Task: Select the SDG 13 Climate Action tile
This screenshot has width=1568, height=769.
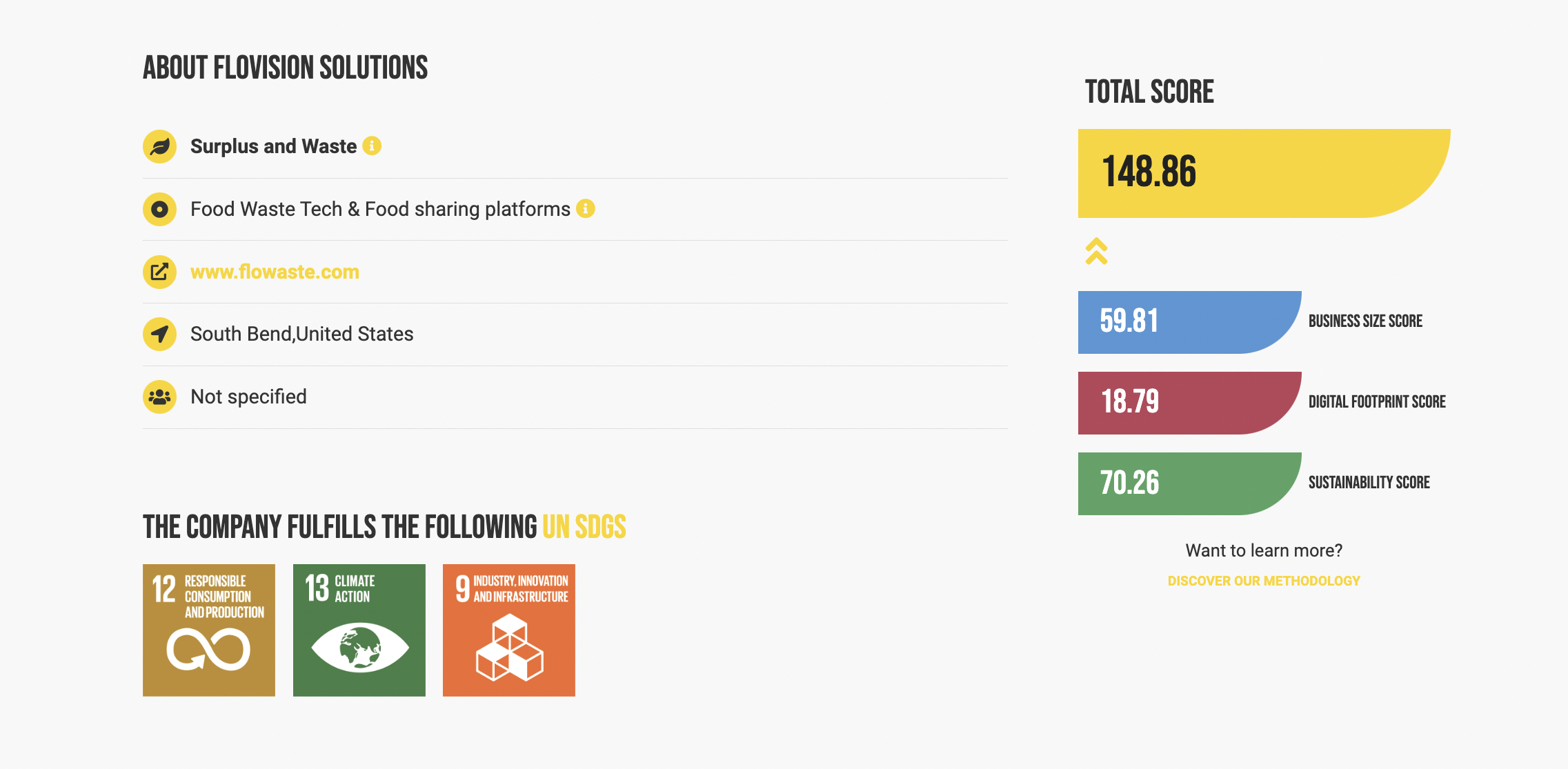Action: pos(359,630)
